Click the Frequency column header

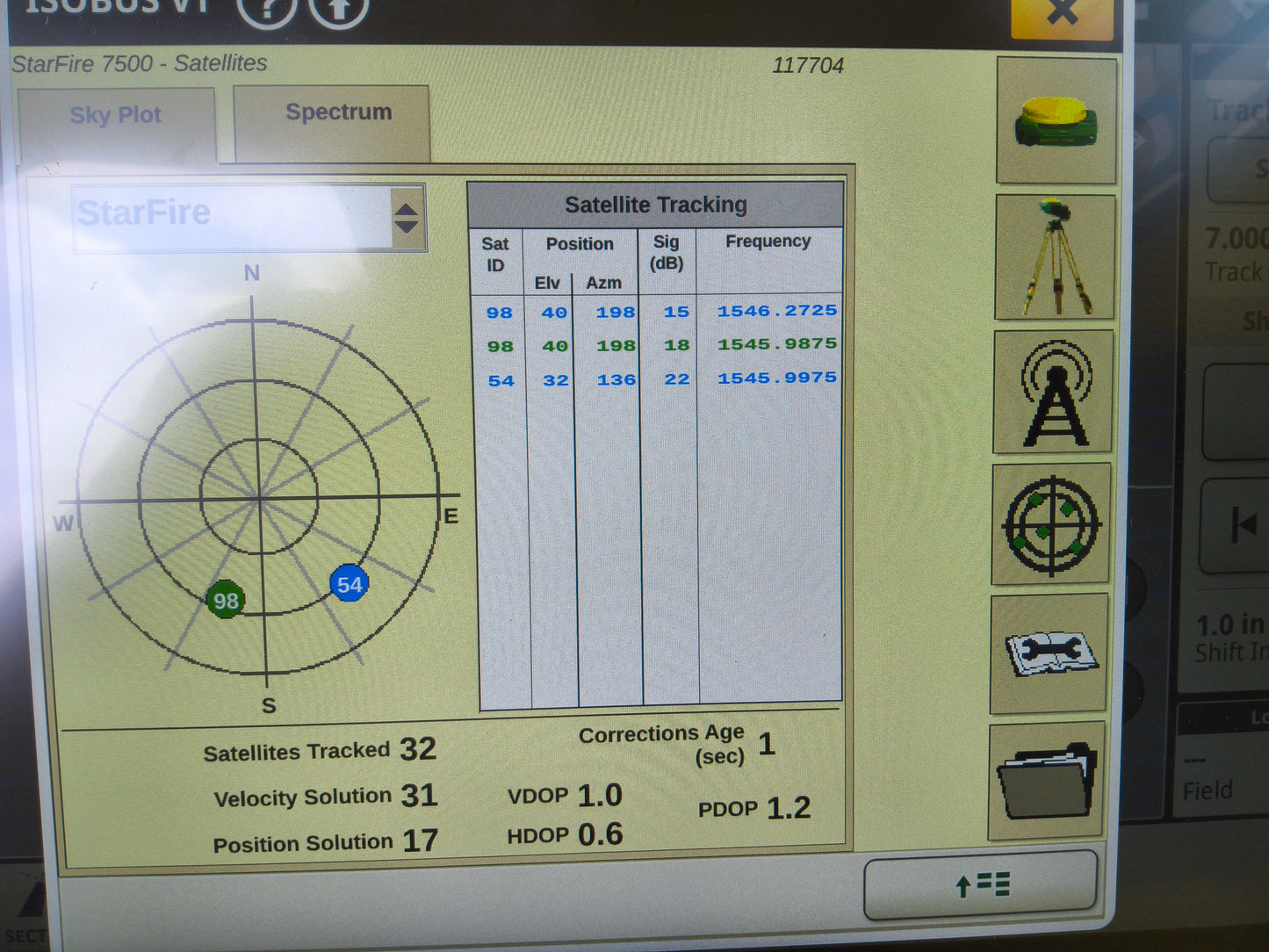(x=768, y=241)
